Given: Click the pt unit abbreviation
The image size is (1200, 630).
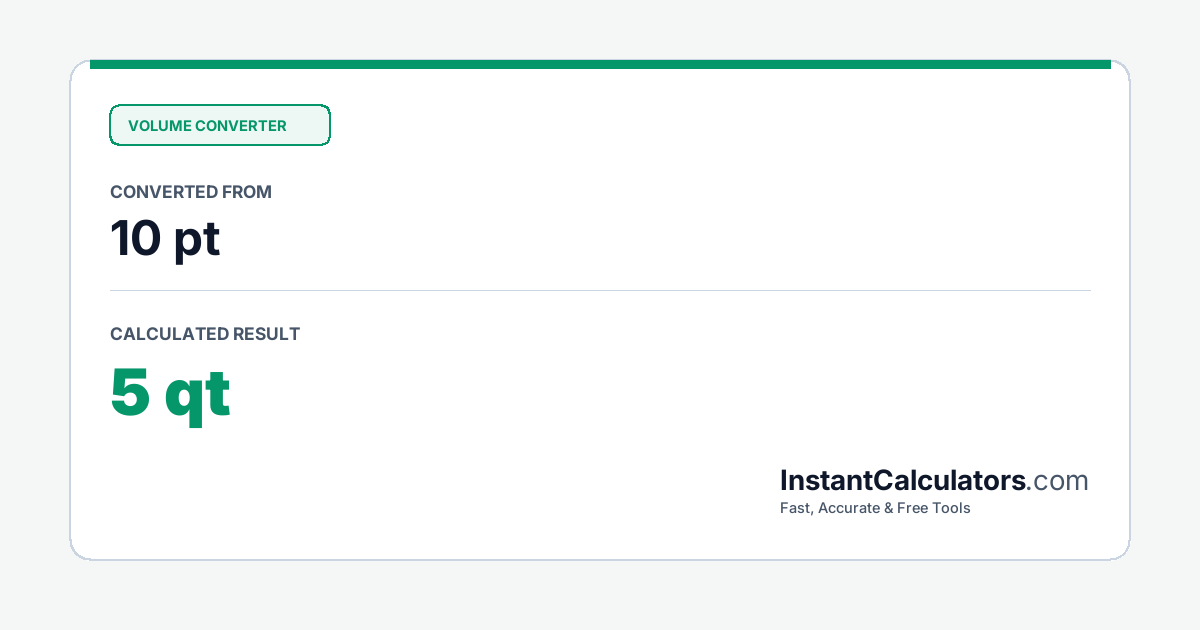Looking at the screenshot, I should tap(197, 241).
